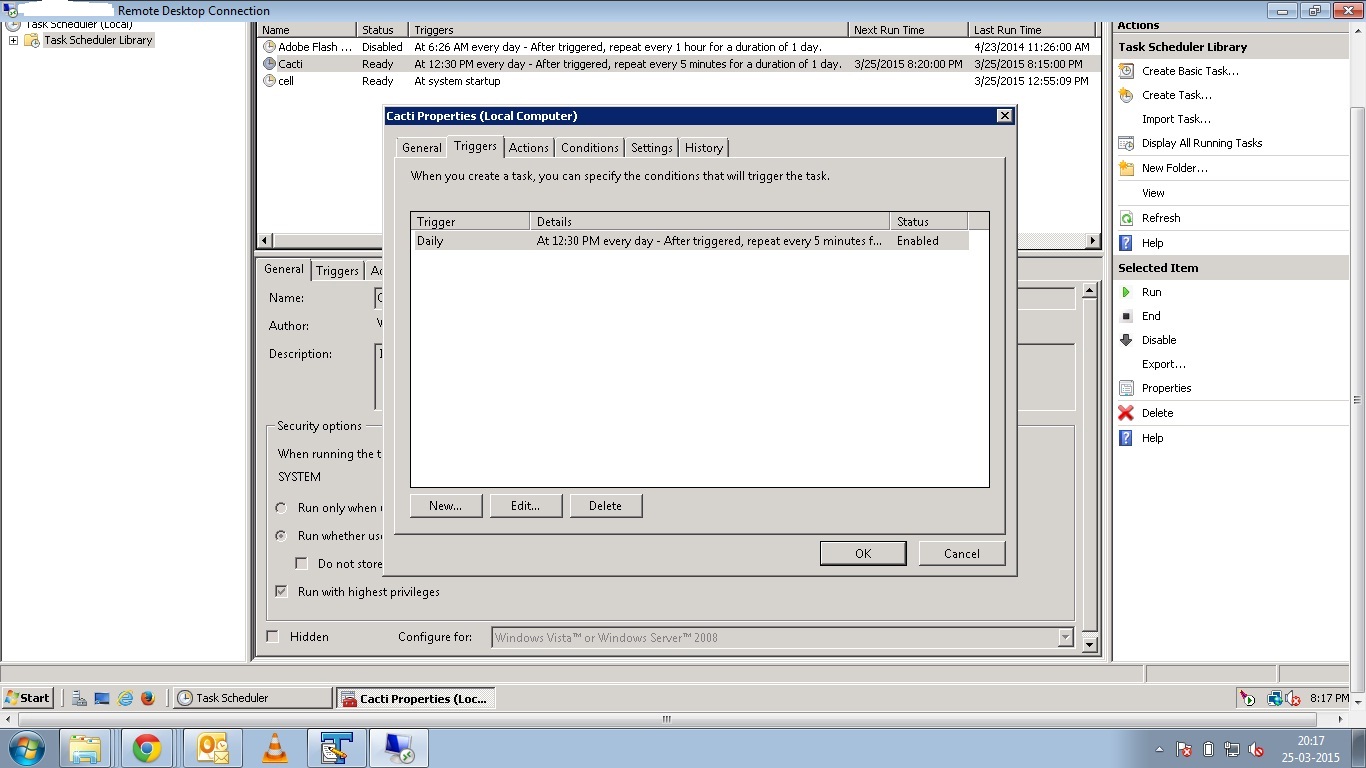Image resolution: width=1366 pixels, height=768 pixels.
Task: Open the Configure for dropdown
Action: point(1065,637)
